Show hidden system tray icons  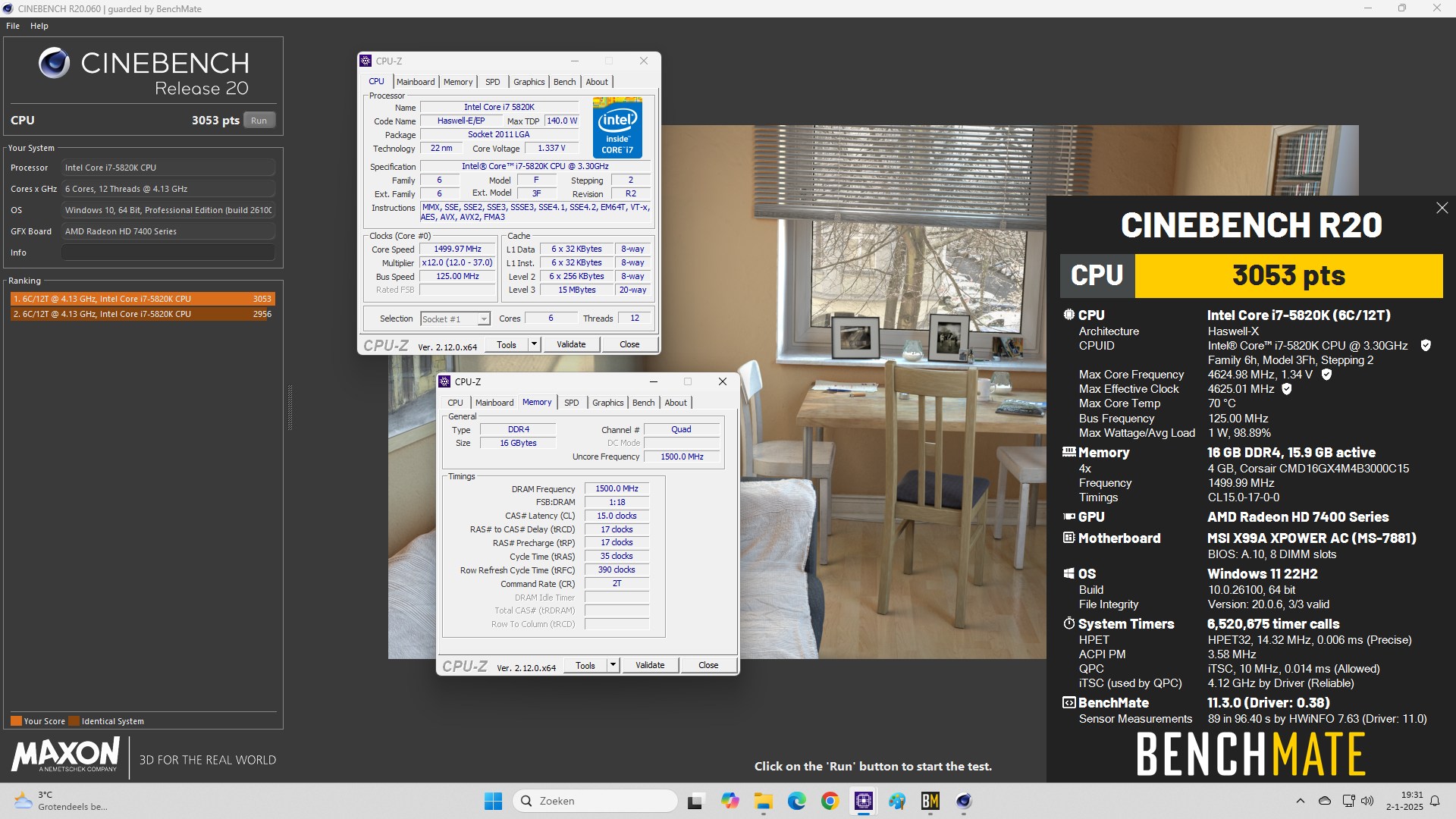pos(1301,801)
